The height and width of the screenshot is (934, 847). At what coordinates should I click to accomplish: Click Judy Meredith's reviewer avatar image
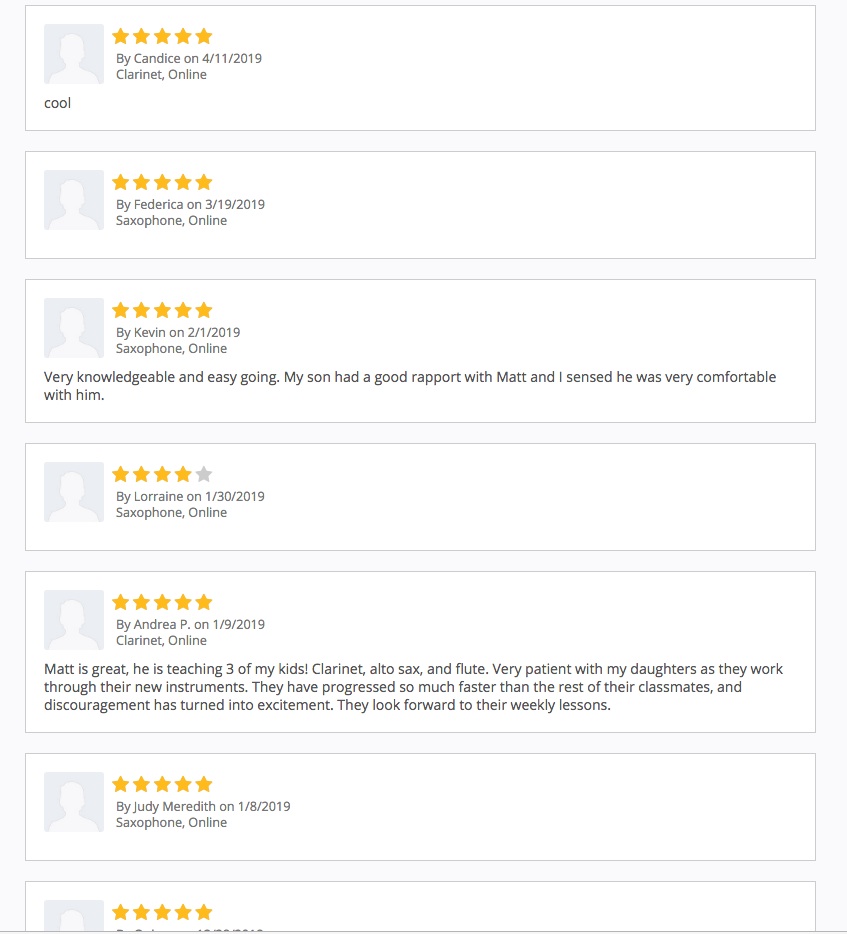pos(74,802)
